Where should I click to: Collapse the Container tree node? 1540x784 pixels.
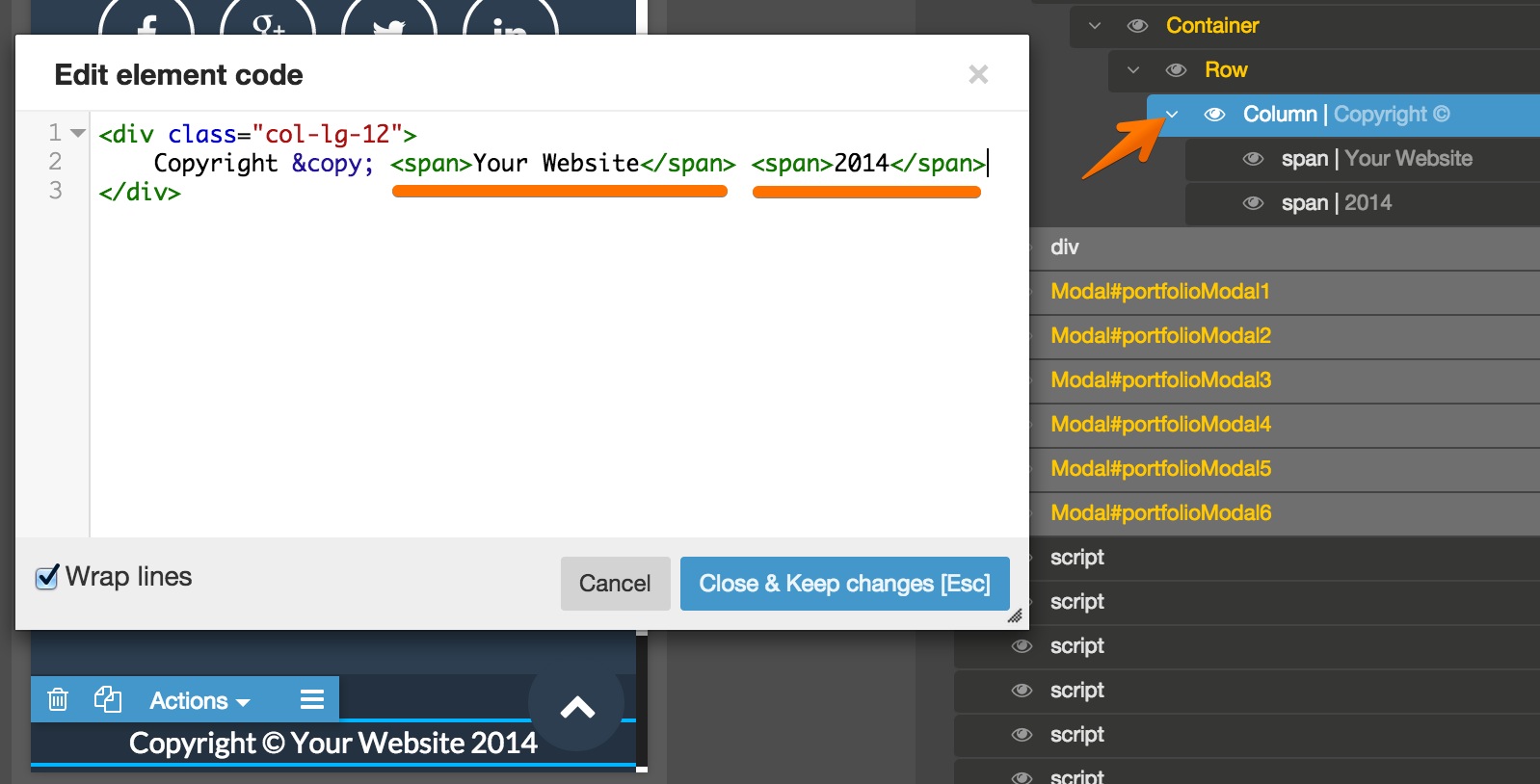[x=1095, y=26]
